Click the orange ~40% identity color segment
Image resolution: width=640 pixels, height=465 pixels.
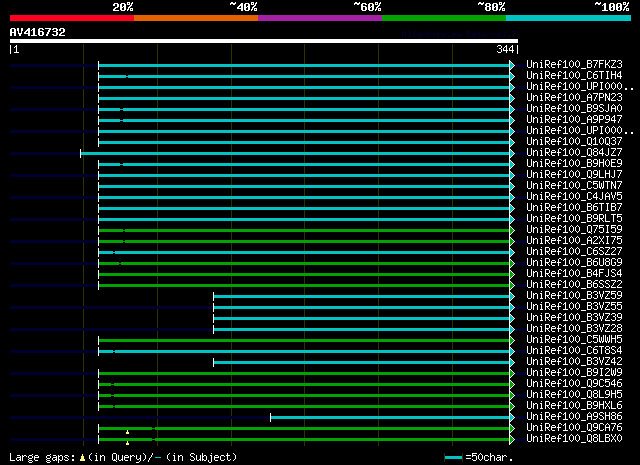[x=196, y=18]
